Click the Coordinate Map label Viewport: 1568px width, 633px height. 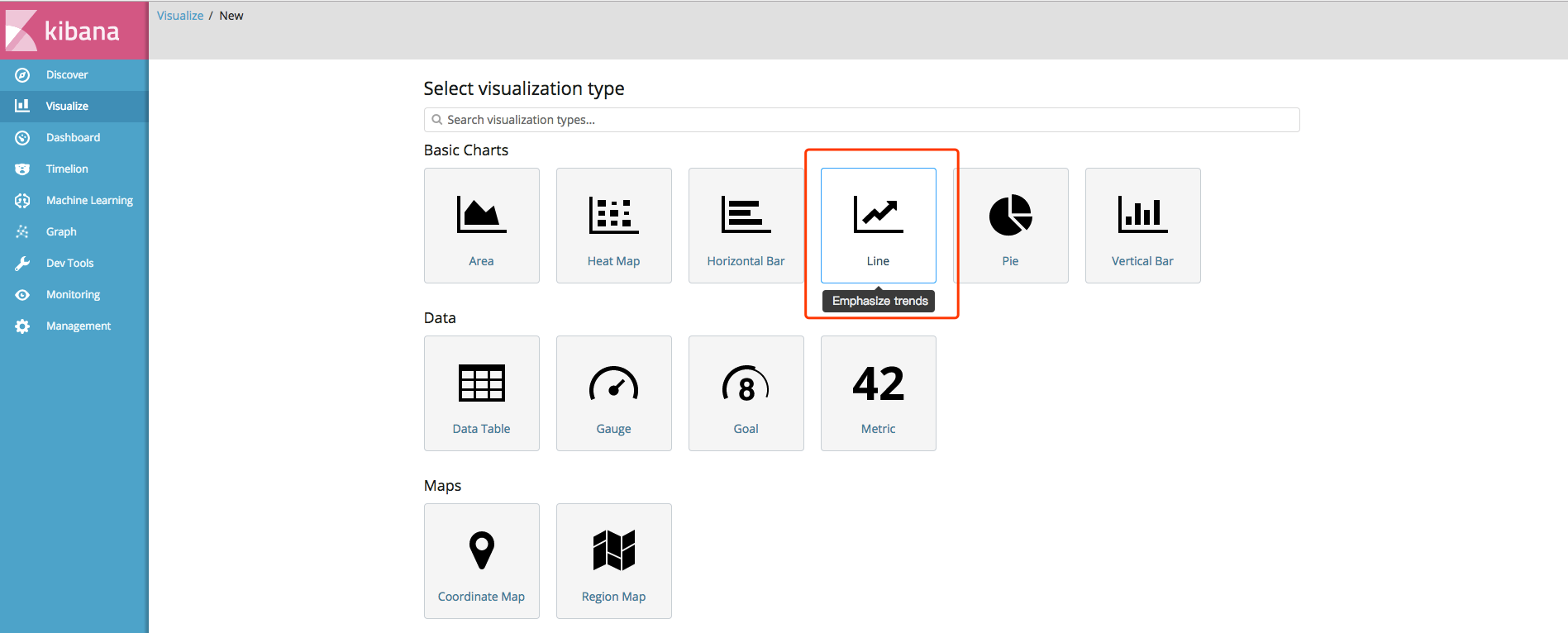[481, 597]
